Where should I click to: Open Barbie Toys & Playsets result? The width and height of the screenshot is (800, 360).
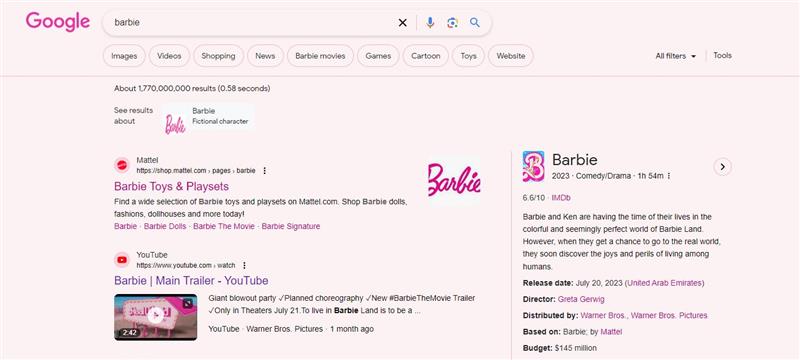tap(171, 186)
